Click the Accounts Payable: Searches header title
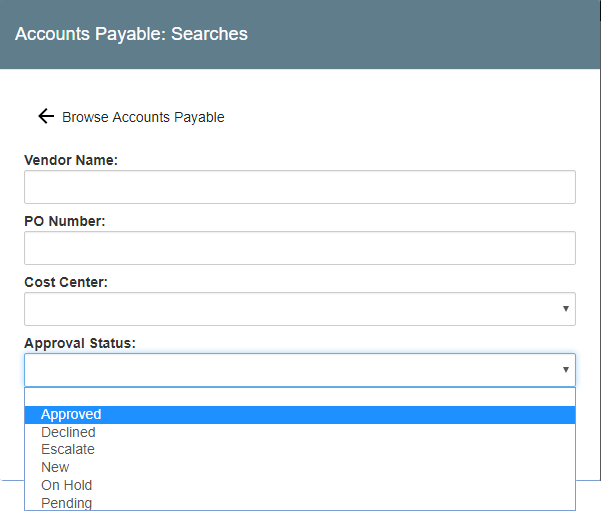601x511 pixels. [x=131, y=34]
